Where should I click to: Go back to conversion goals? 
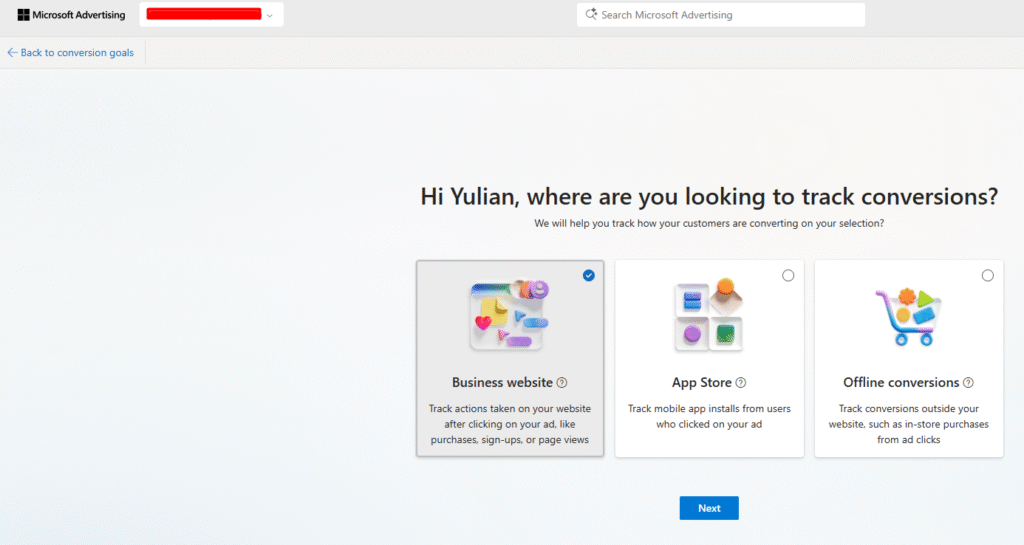pos(76,53)
